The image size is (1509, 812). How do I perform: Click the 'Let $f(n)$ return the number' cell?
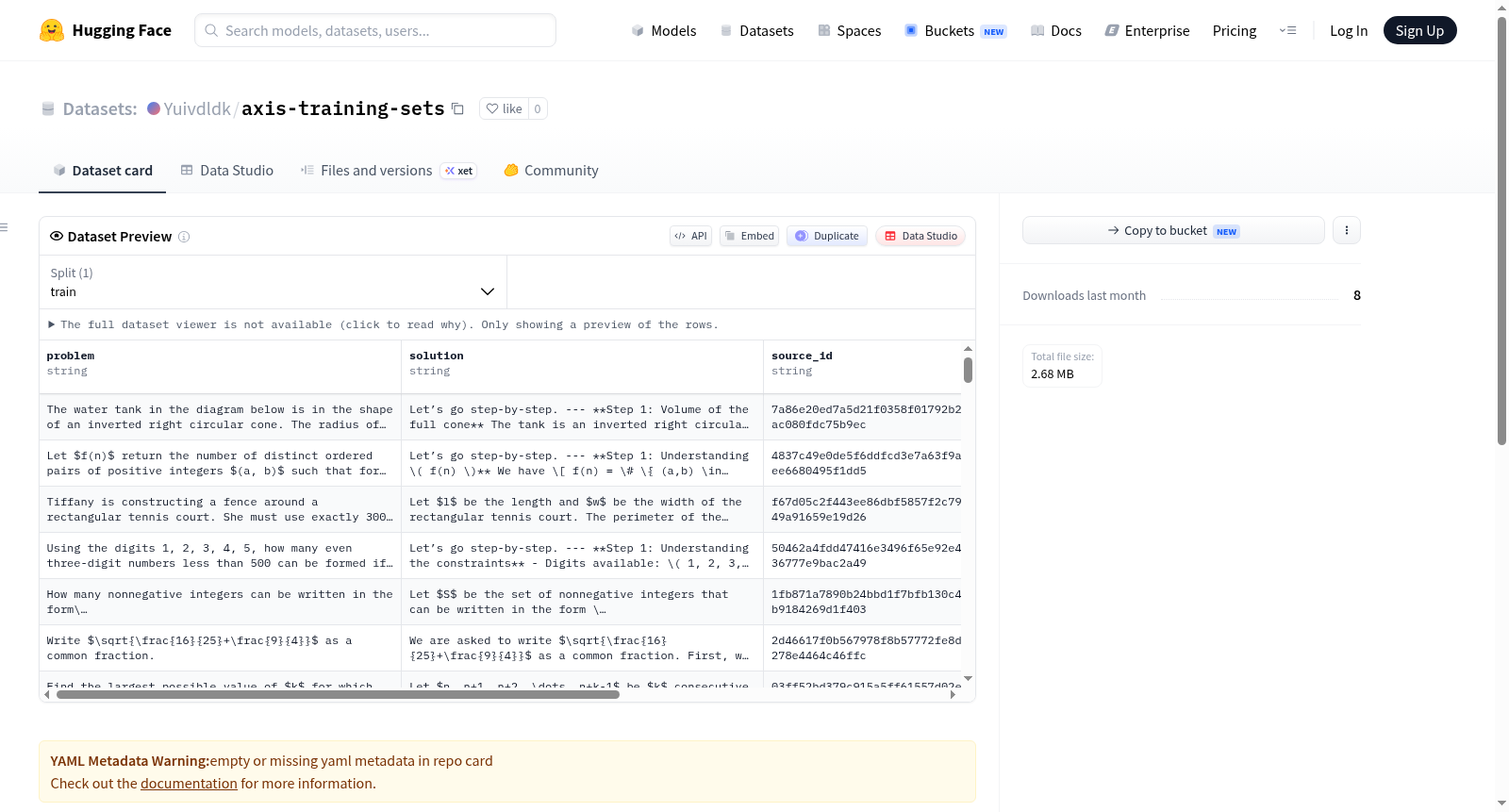[221, 463]
